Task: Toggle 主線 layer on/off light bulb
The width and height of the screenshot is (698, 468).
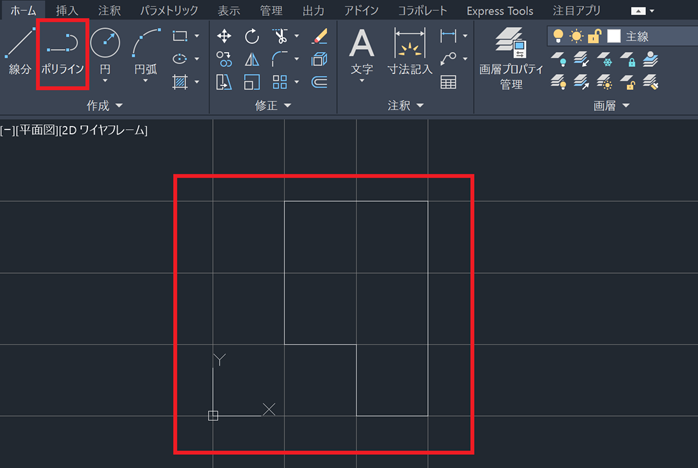Action: tap(558, 36)
